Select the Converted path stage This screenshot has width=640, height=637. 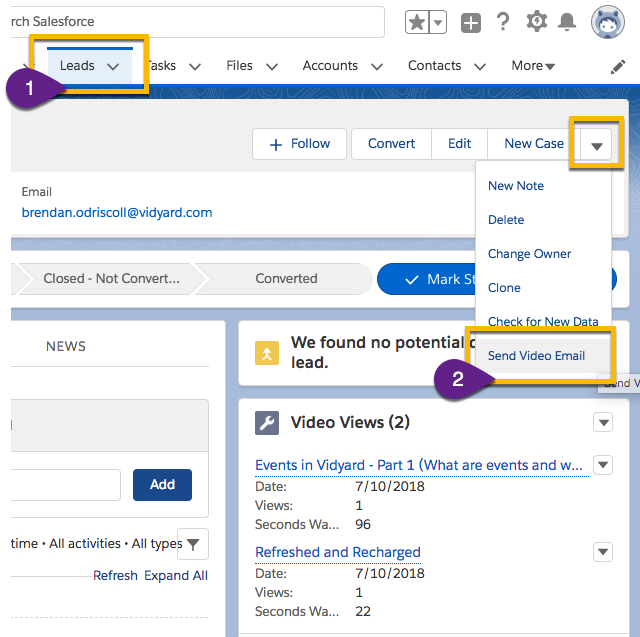[x=286, y=278]
